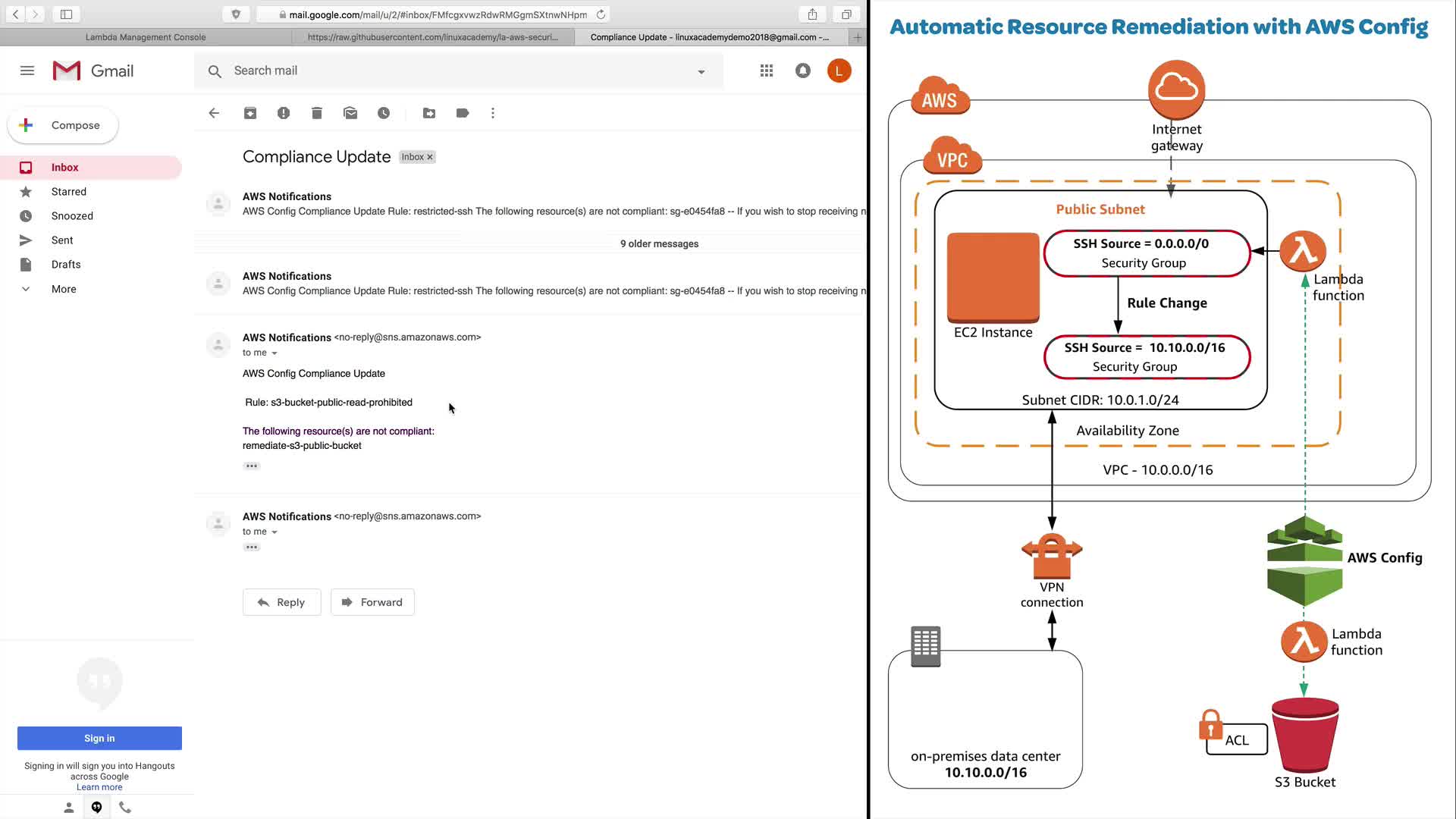Open search options dropdown arrow
Viewport: 1456px width, 819px height.
click(x=701, y=71)
